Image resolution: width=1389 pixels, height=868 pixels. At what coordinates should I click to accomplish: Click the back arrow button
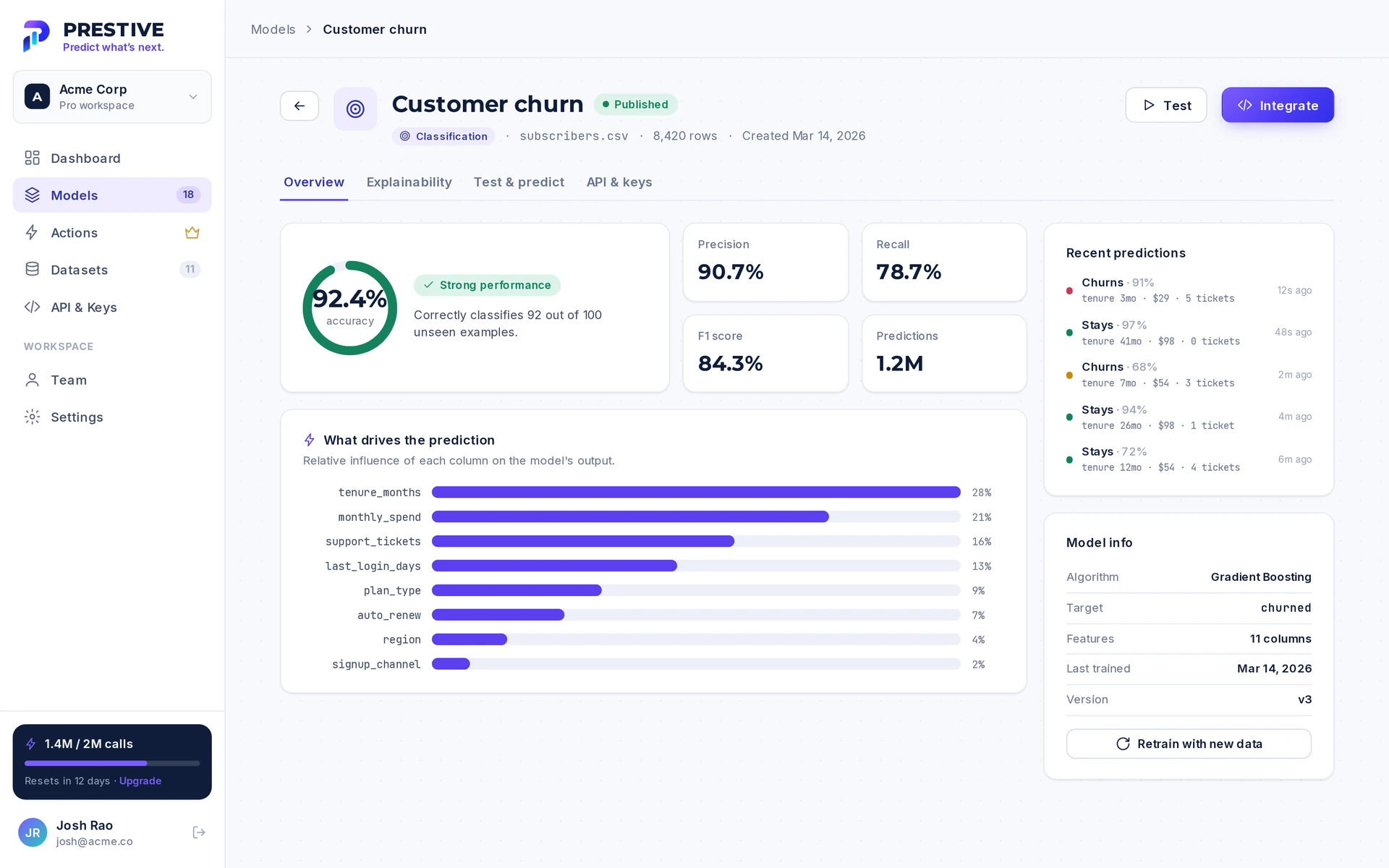coord(300,106)
